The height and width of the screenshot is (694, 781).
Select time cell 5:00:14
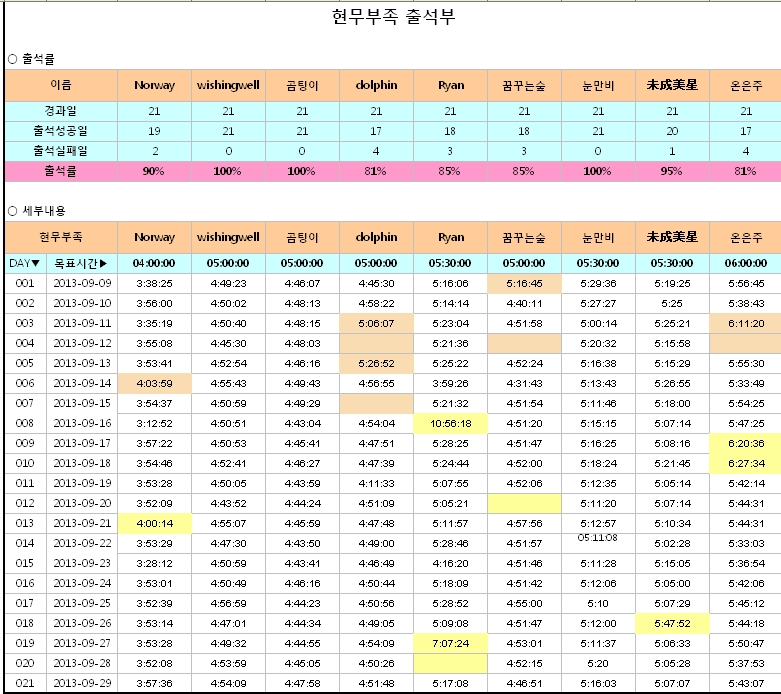(x=598, y=323)
